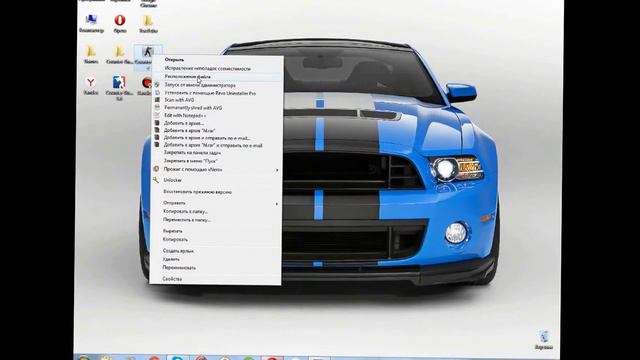Click the Notepad++ icon in the context menu
The height and width of the screenshot is (360, 640).
157,115
